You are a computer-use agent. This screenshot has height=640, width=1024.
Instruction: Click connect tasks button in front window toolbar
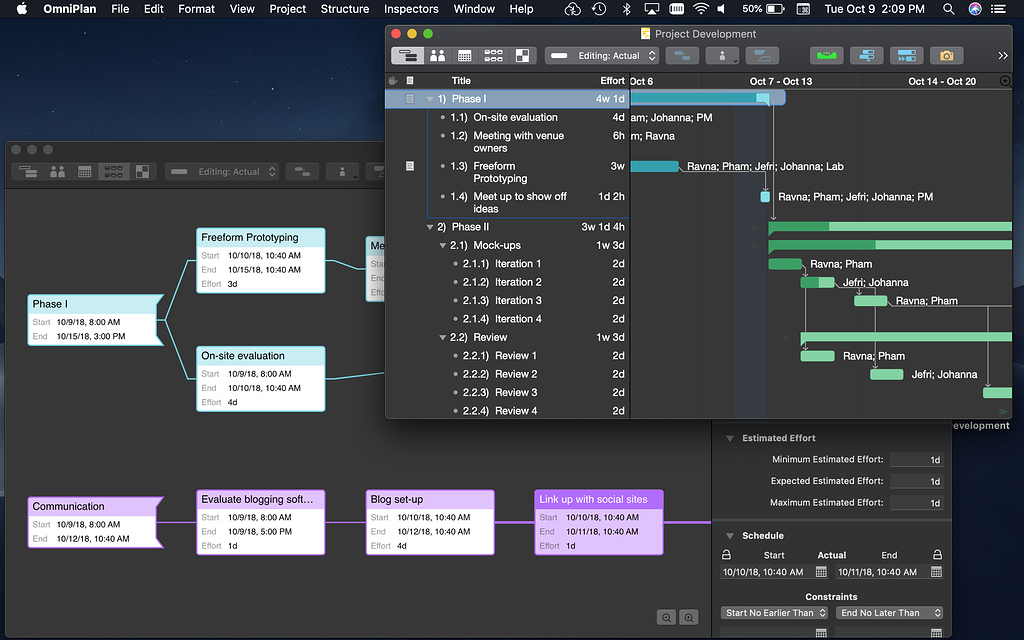click(x=682, y=56)
